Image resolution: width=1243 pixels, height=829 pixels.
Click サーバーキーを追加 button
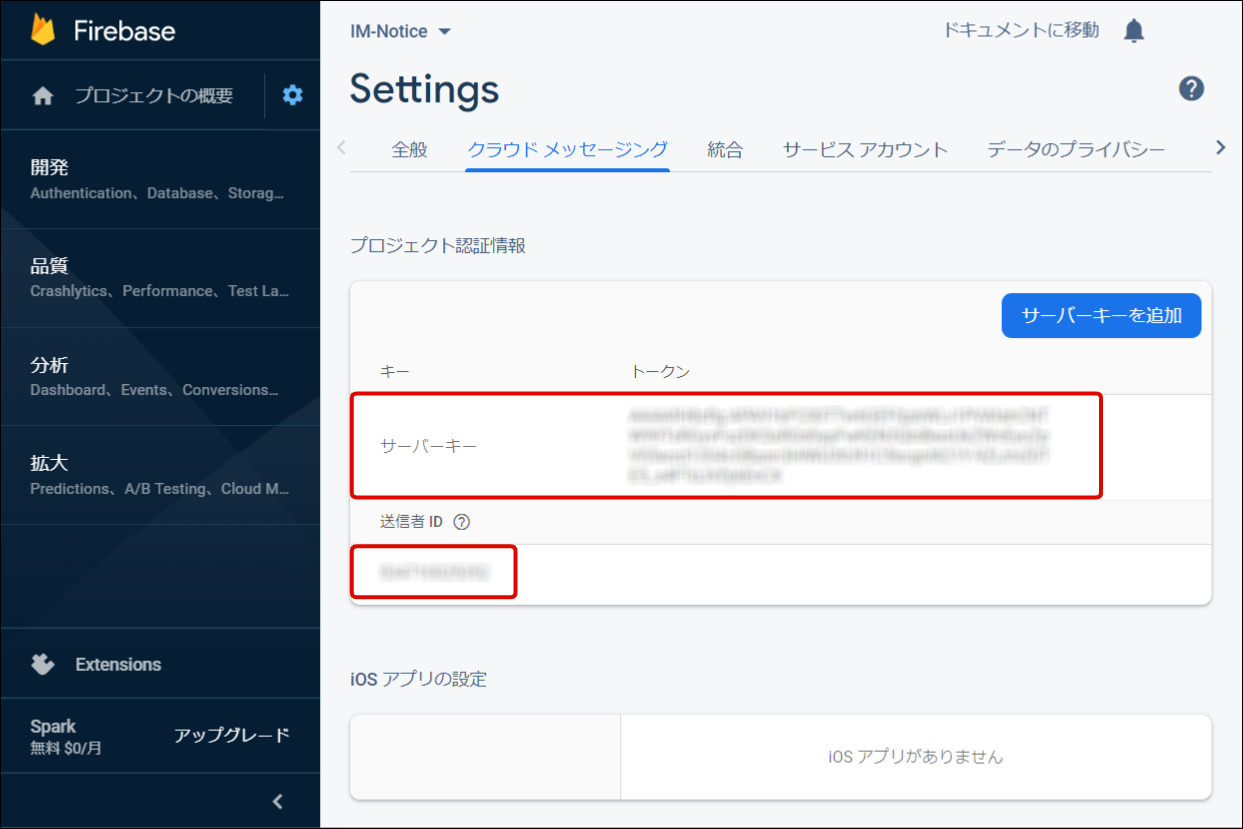click(1101, 316)
